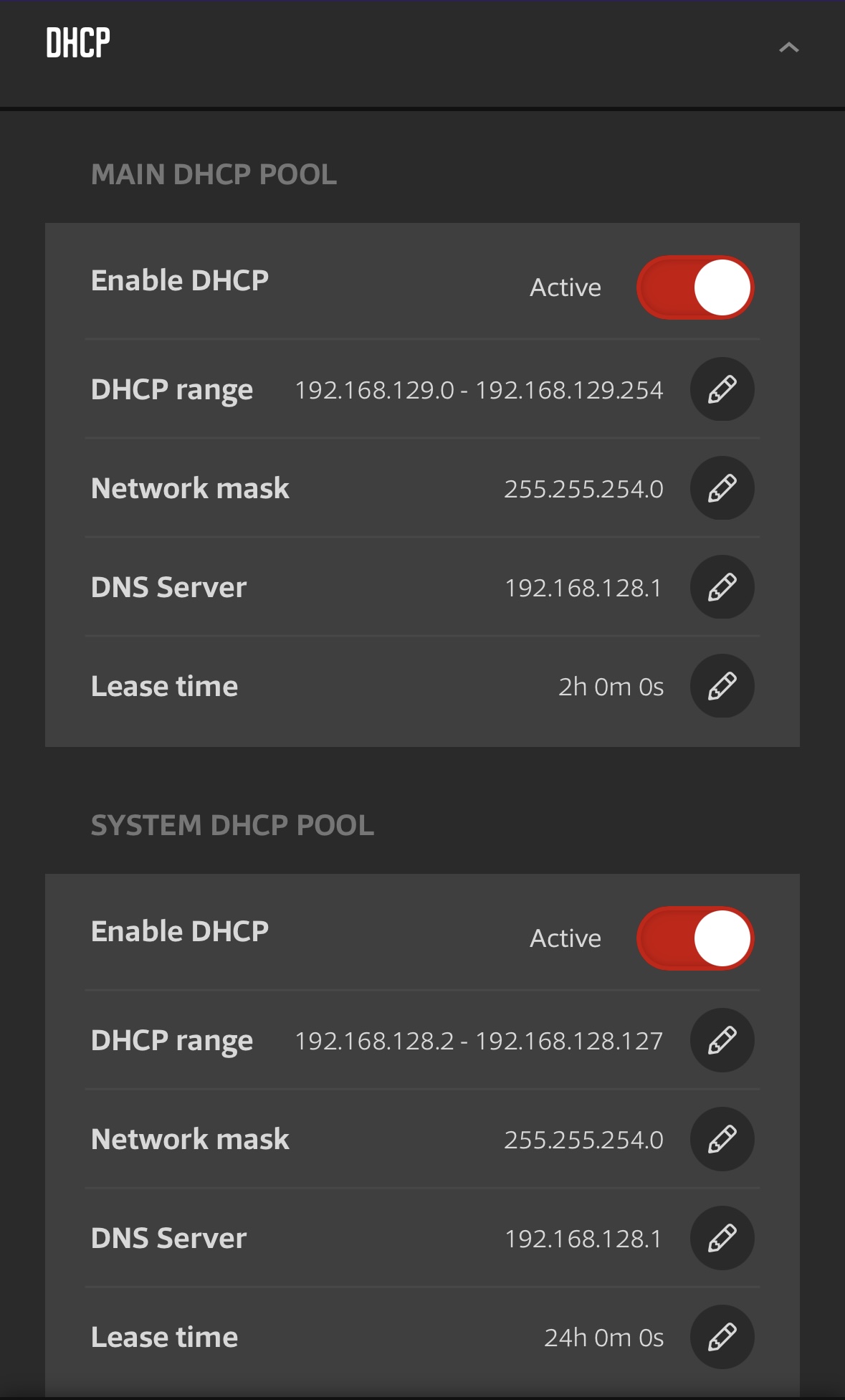Click the Main pool Active status label
Viewport: 845px width, 1400px height.
565,287
